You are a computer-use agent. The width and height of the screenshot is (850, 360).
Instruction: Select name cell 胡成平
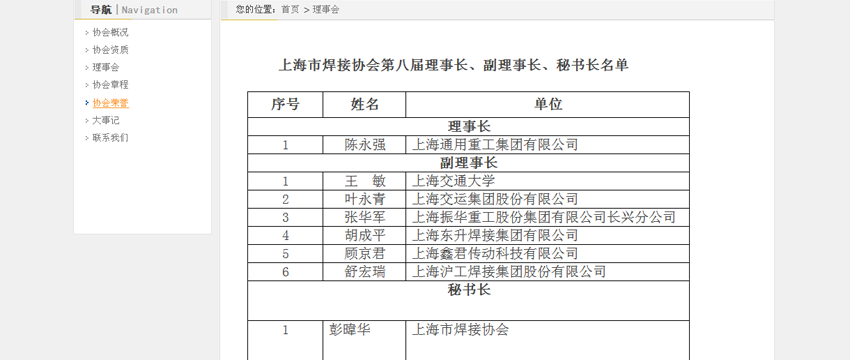click(x=364, y=235)
